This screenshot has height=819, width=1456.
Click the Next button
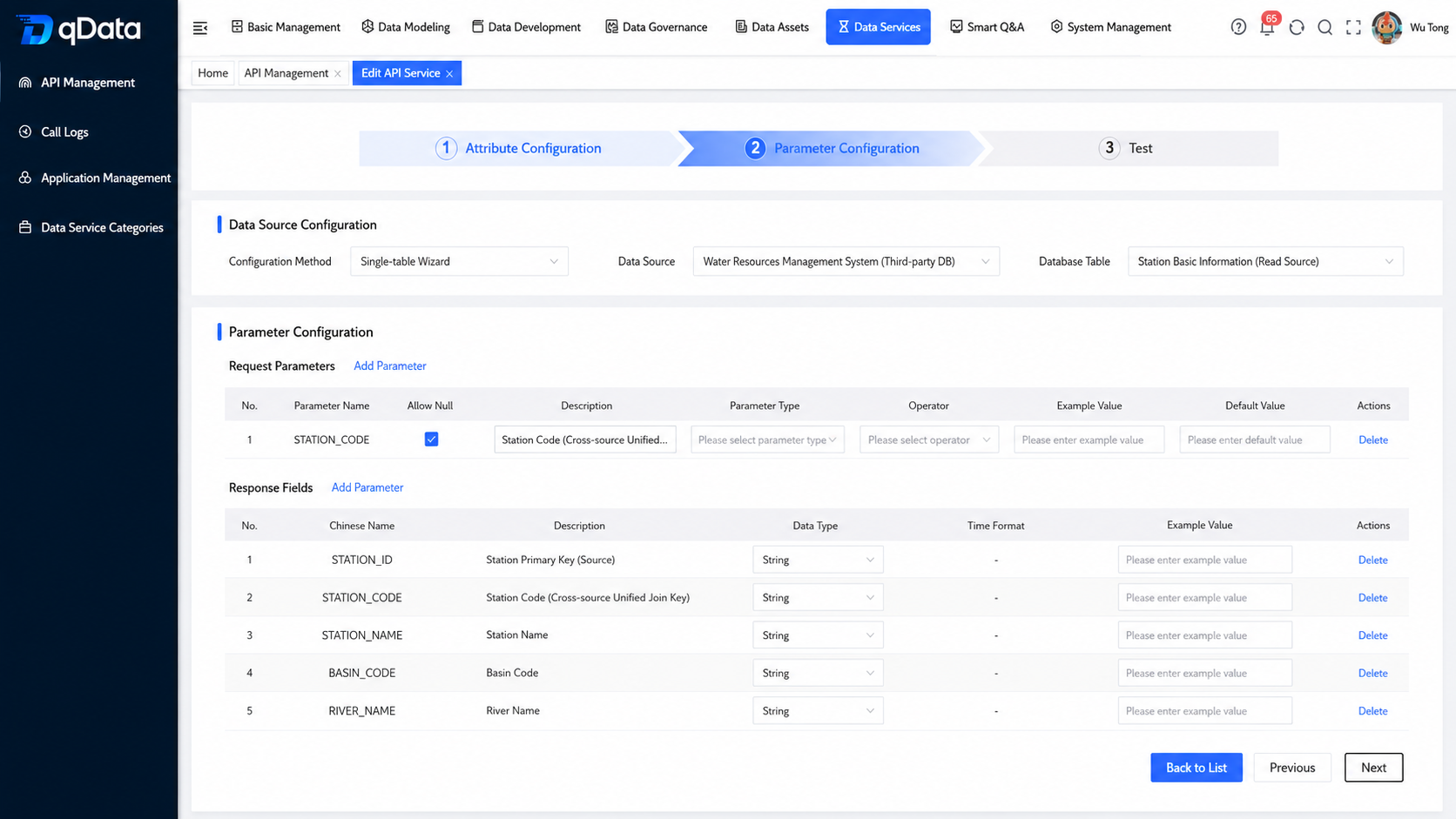pos(1373,768)
